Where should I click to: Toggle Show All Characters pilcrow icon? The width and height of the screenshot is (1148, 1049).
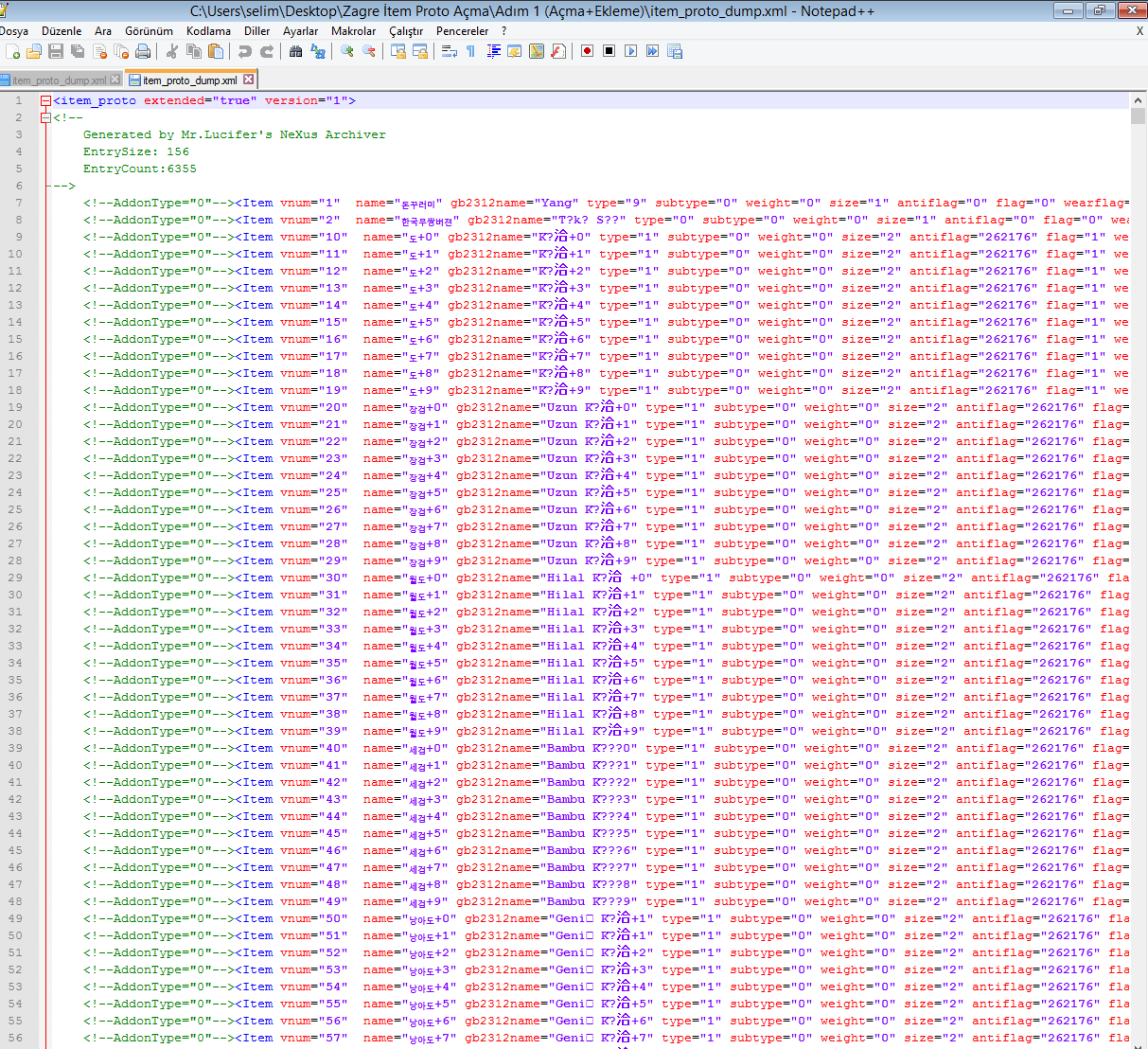click(x=471, y=51)
